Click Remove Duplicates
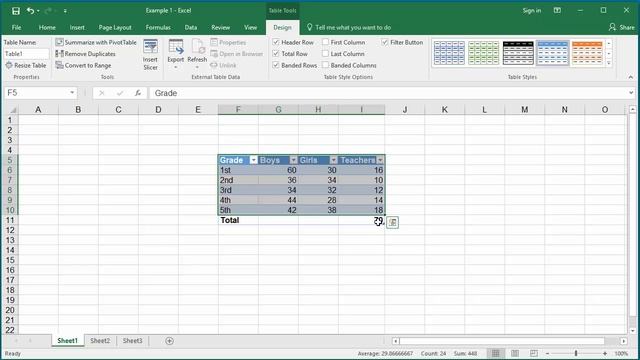 pyautogui.click(x=85, y=53)
